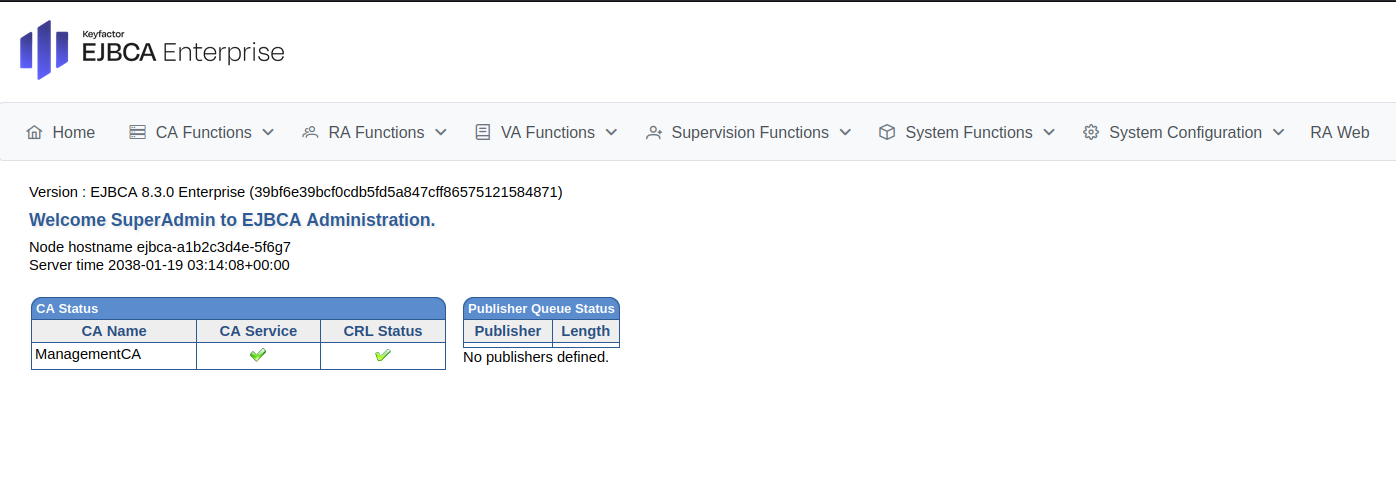Screen dimensions: 1396x489
Task: Click the VA Functions document icon
Action: (x=483, y=132)
